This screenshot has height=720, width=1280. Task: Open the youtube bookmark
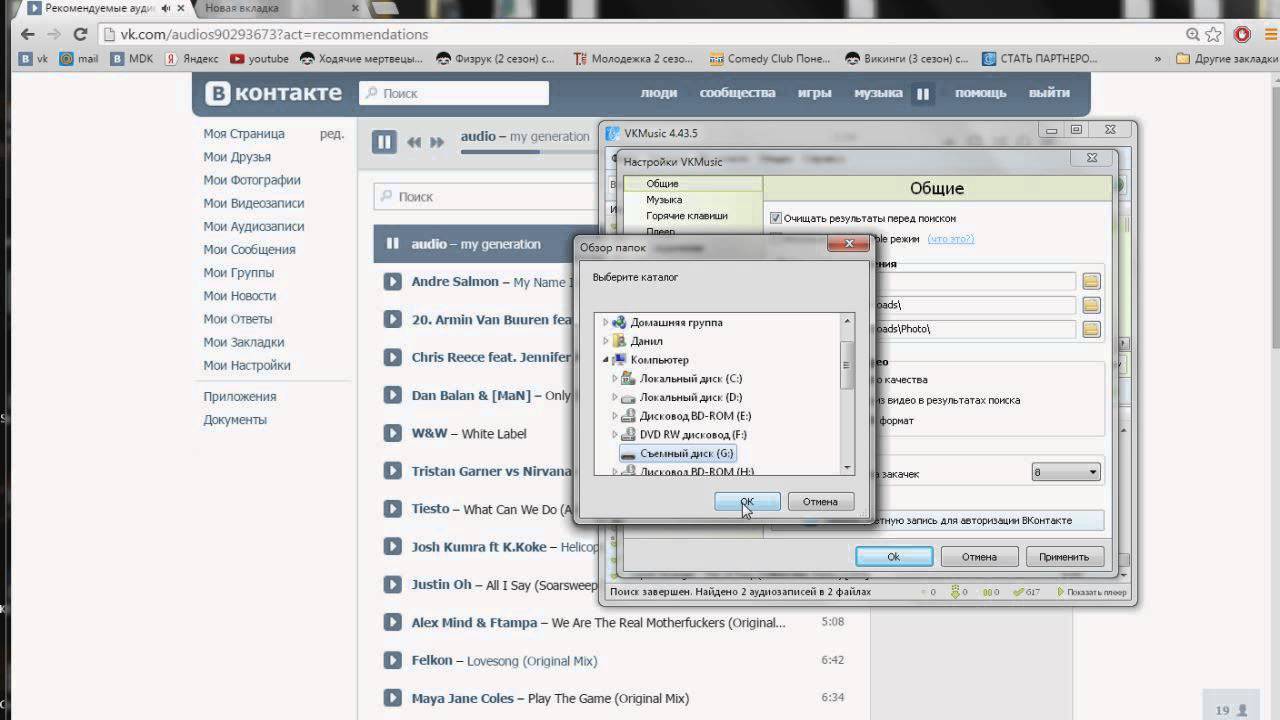(260, 59)
